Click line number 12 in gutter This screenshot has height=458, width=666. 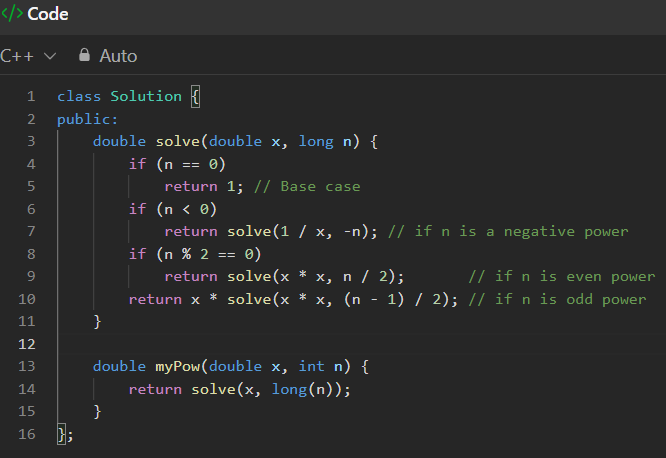pos(27,344)
